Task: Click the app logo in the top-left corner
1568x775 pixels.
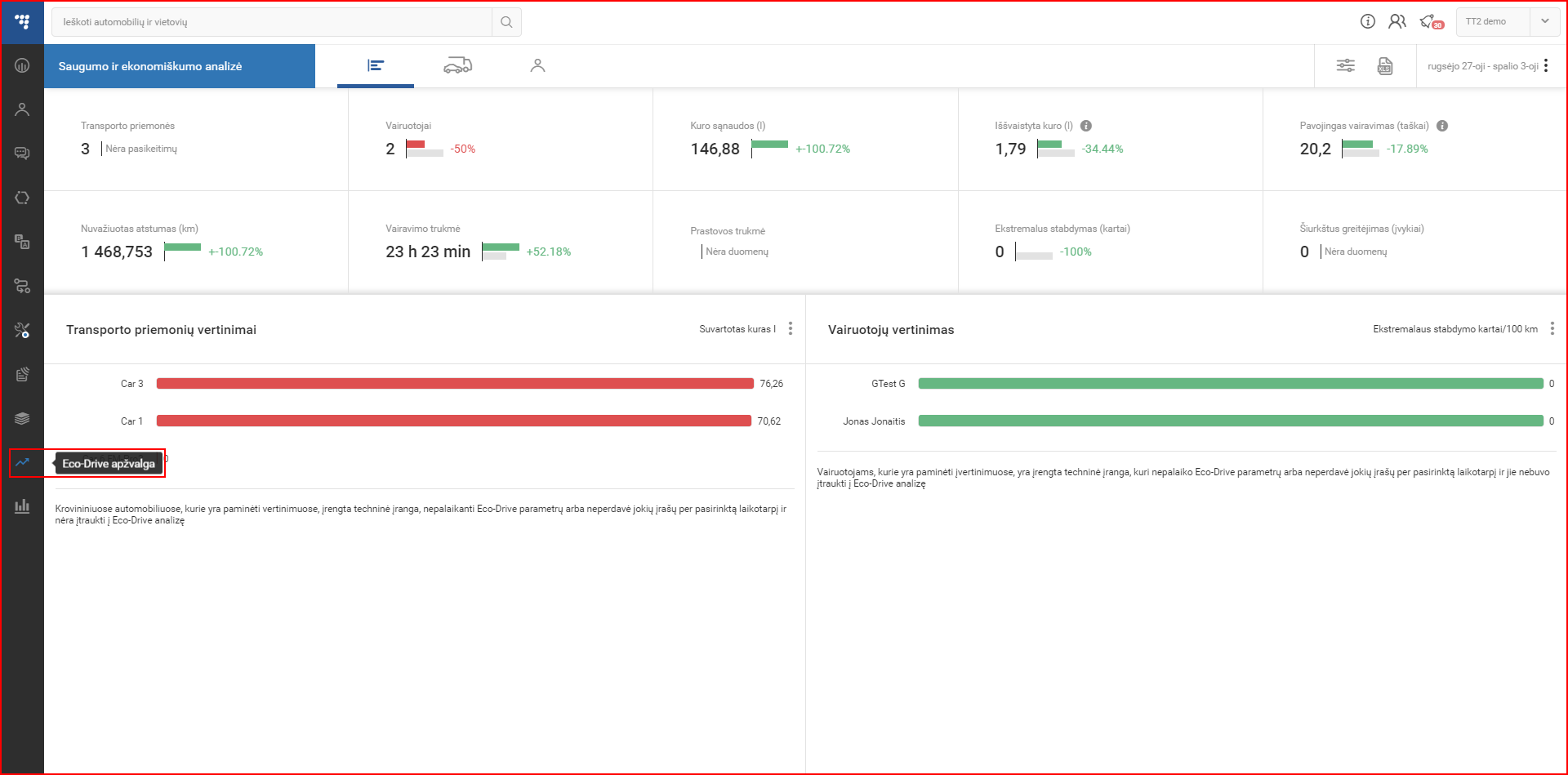Action: (22, 22)
